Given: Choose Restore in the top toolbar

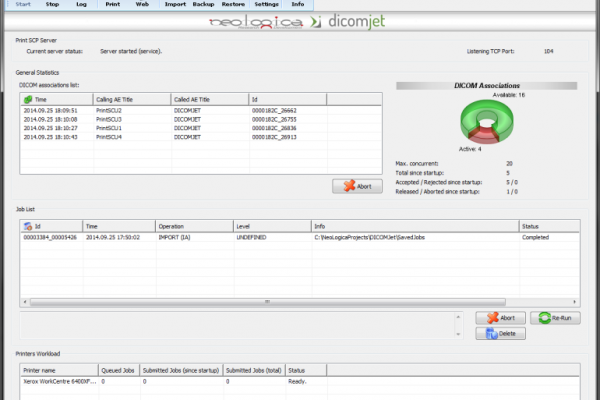Looking at the screenshot, I should pyautogui.click(x=235, y=5).
